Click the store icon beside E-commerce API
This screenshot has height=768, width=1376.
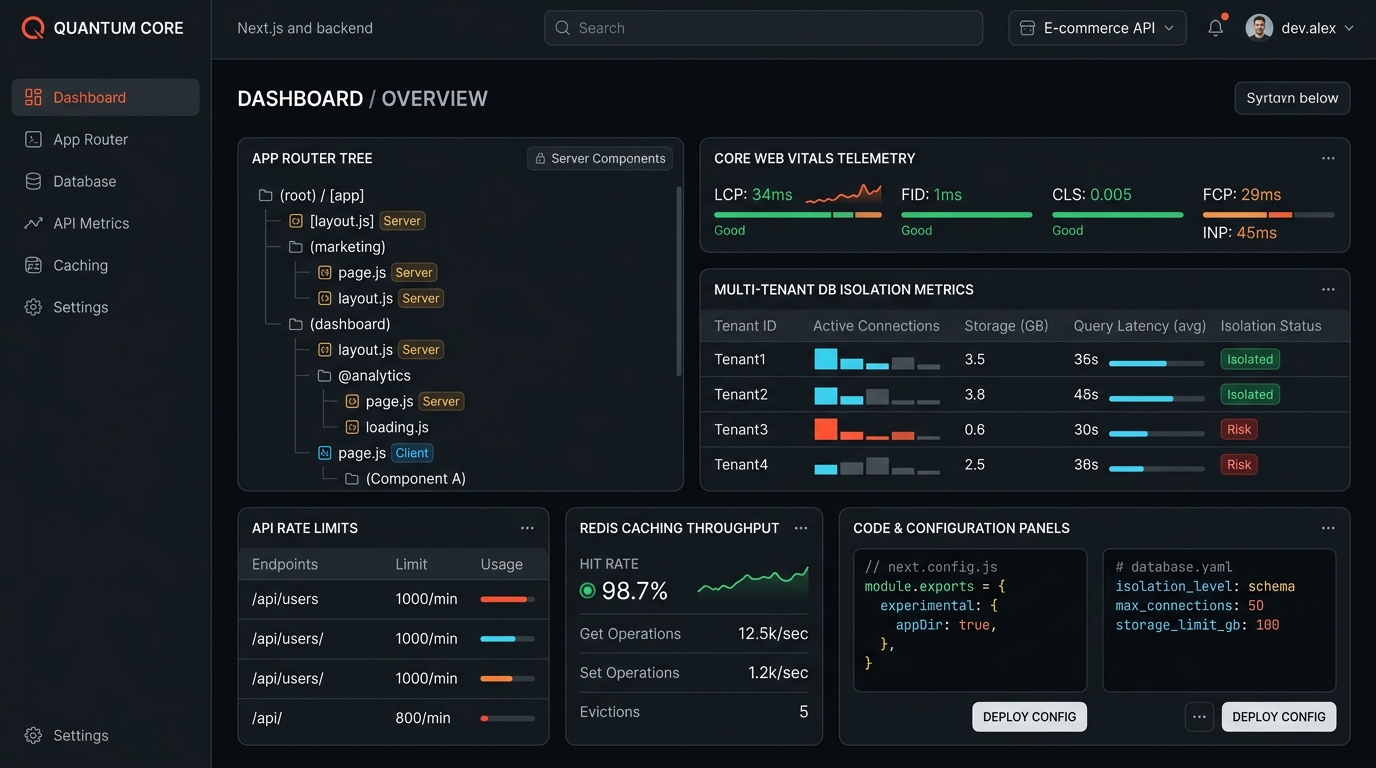(1027, 28)
